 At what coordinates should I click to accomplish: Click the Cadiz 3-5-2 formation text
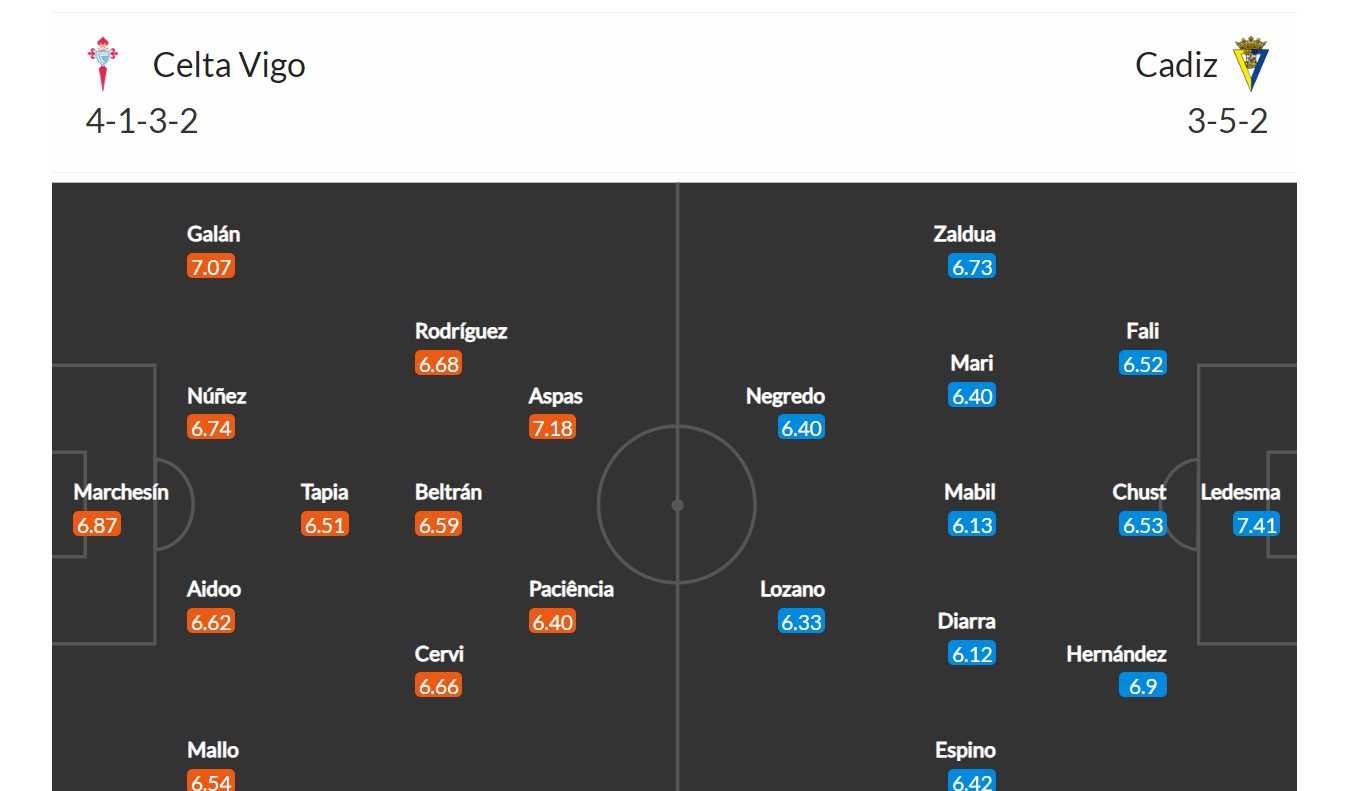pyautogui.click(x=1227, y=121)
